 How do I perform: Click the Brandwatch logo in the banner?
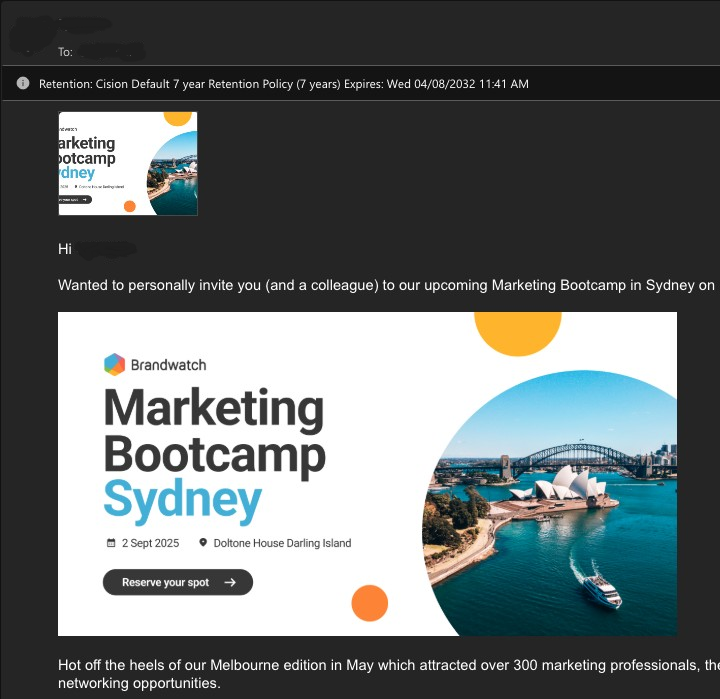pyautogui.click(x=155, y=365)
